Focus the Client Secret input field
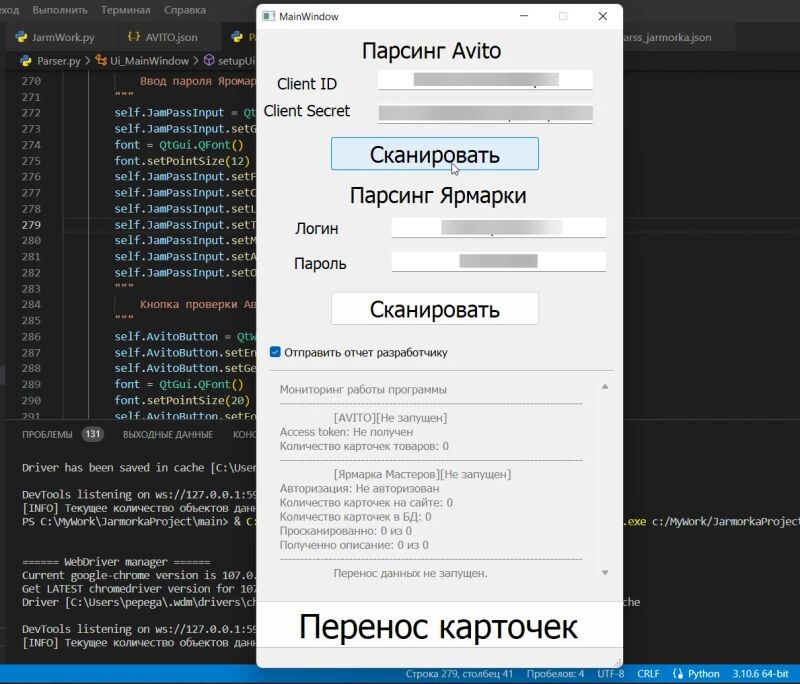The image size is (800, 684). coord(485,113)
